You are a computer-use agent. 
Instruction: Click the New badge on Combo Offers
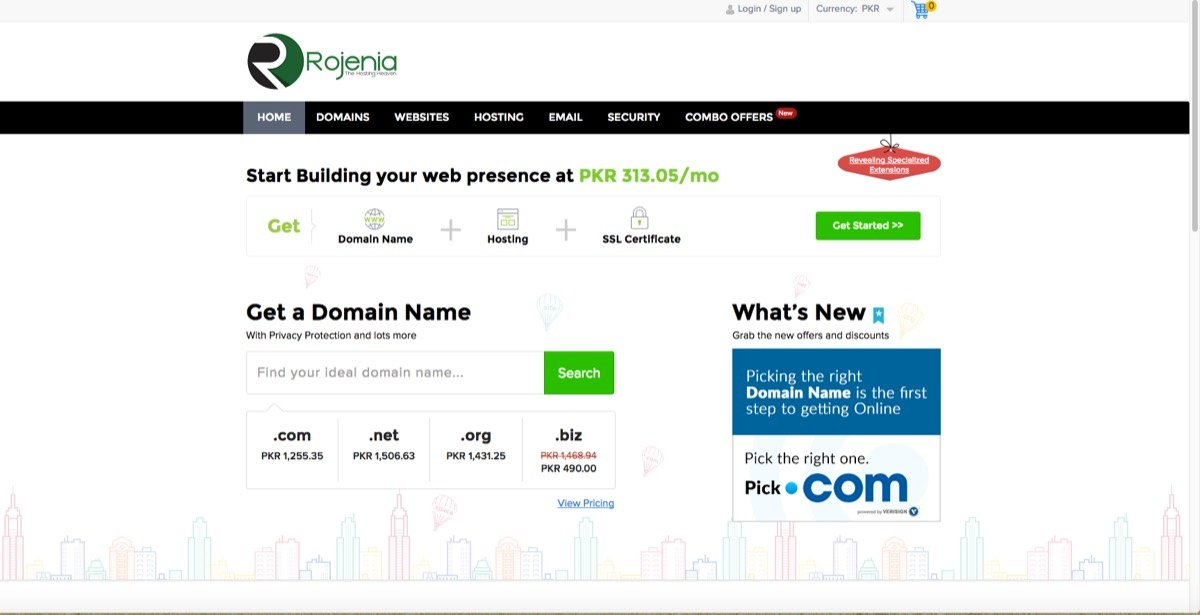786,113
